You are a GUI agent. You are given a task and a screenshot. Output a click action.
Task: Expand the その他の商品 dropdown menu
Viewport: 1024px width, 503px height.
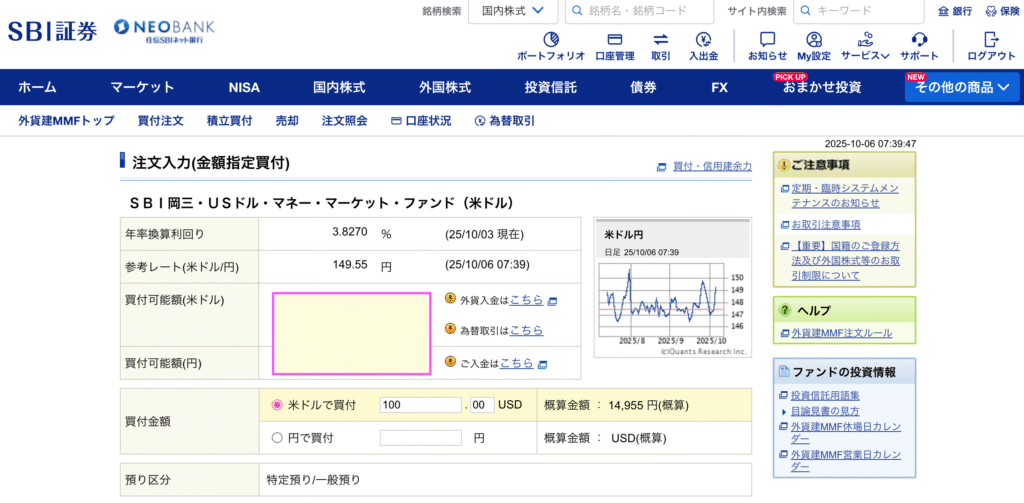click(962, 87)
